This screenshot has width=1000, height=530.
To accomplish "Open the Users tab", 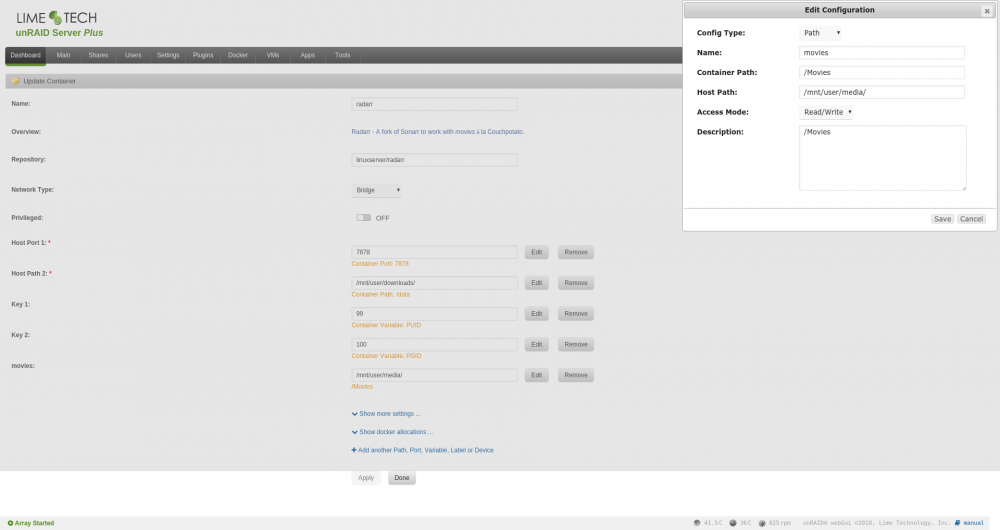I will click(133, 55).
